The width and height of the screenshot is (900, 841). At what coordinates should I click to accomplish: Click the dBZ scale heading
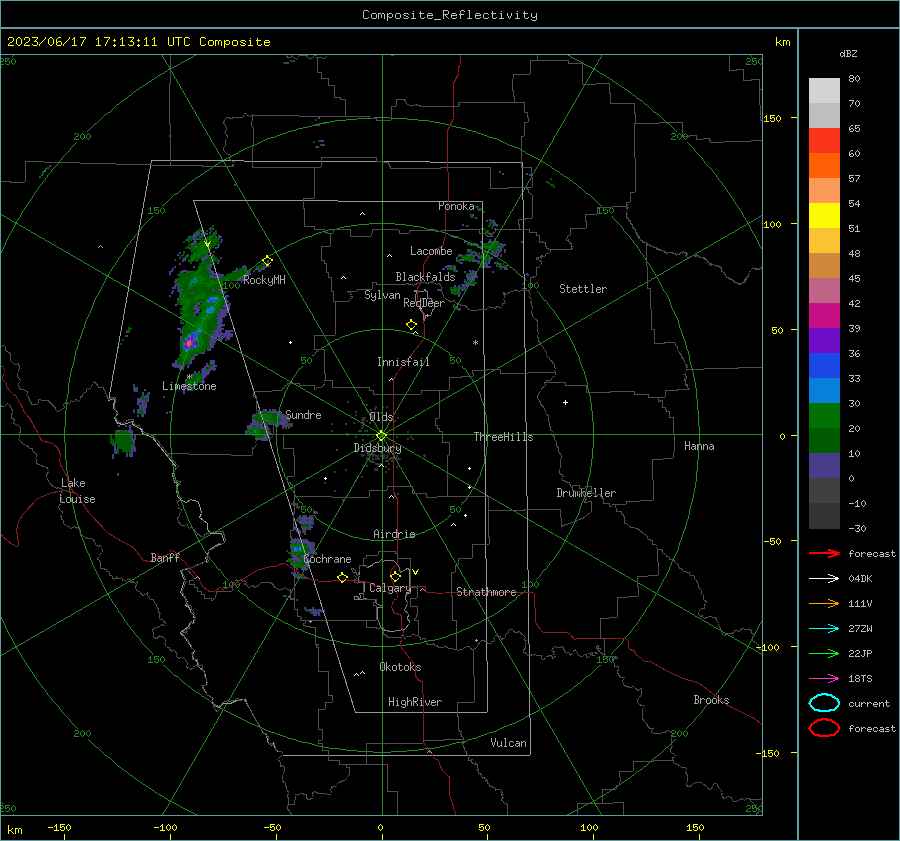tap(848, 53)
